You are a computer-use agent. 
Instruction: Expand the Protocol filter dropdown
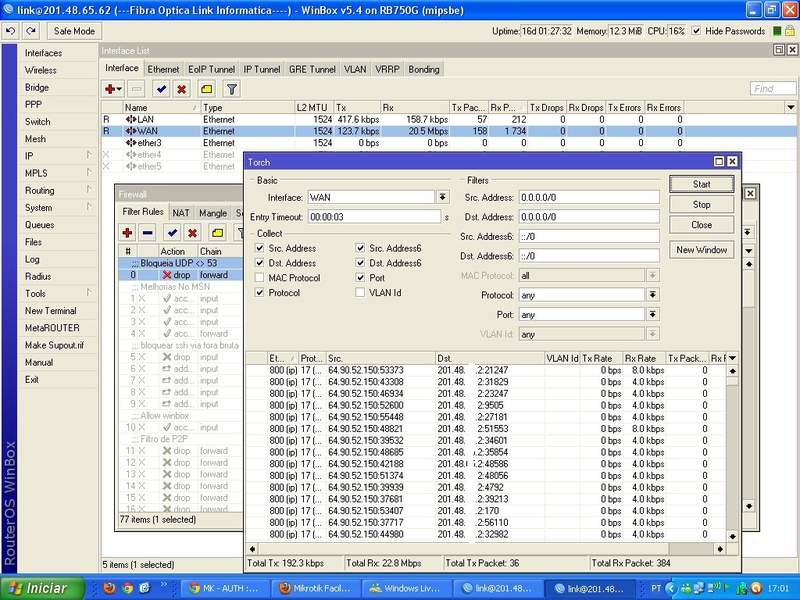point(653,295)
